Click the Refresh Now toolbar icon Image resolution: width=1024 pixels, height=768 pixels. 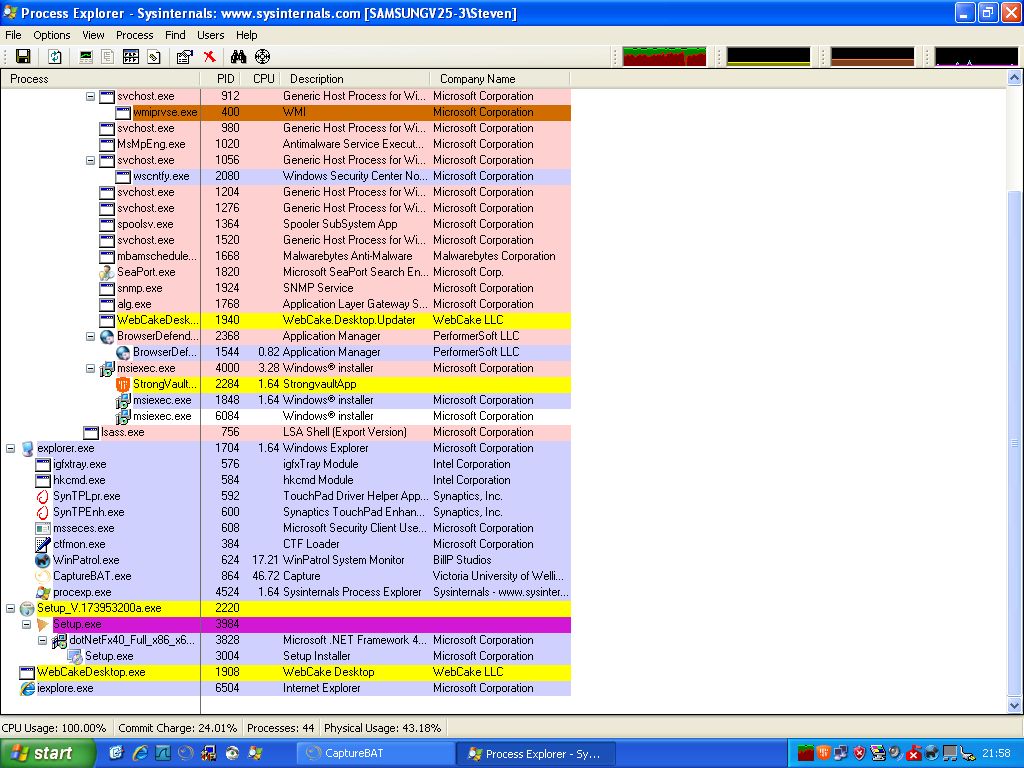point(55,57)
